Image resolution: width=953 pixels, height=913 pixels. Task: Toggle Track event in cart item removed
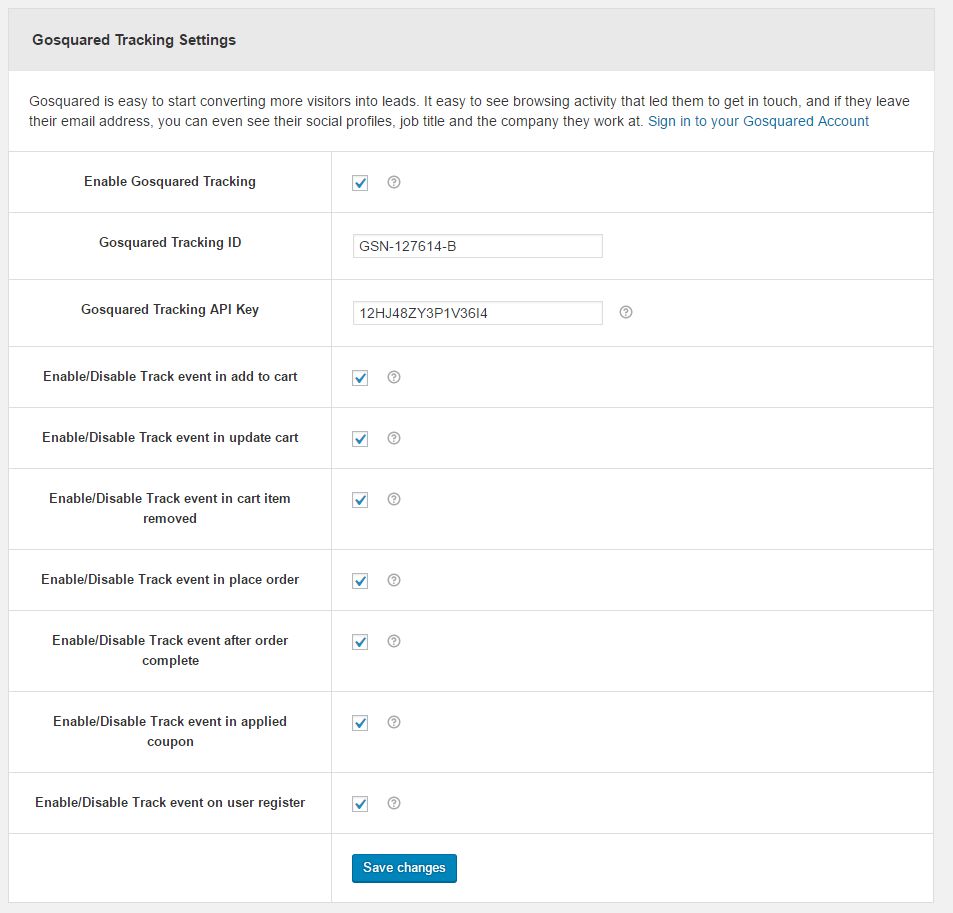tap(360, 500)
